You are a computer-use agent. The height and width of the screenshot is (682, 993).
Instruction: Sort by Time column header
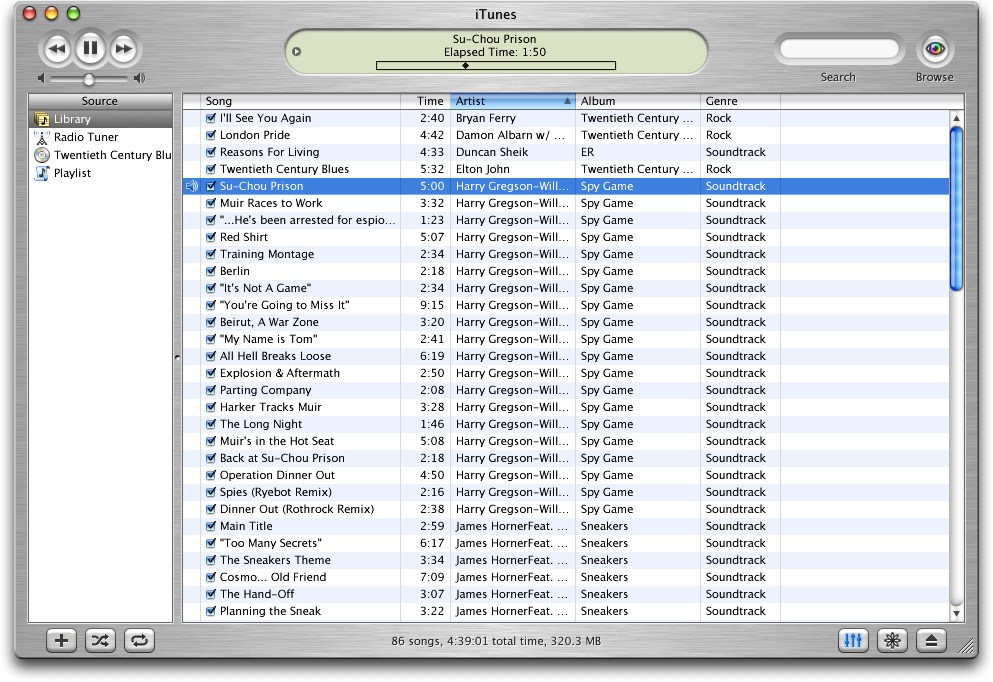click(x=426, y=101)
